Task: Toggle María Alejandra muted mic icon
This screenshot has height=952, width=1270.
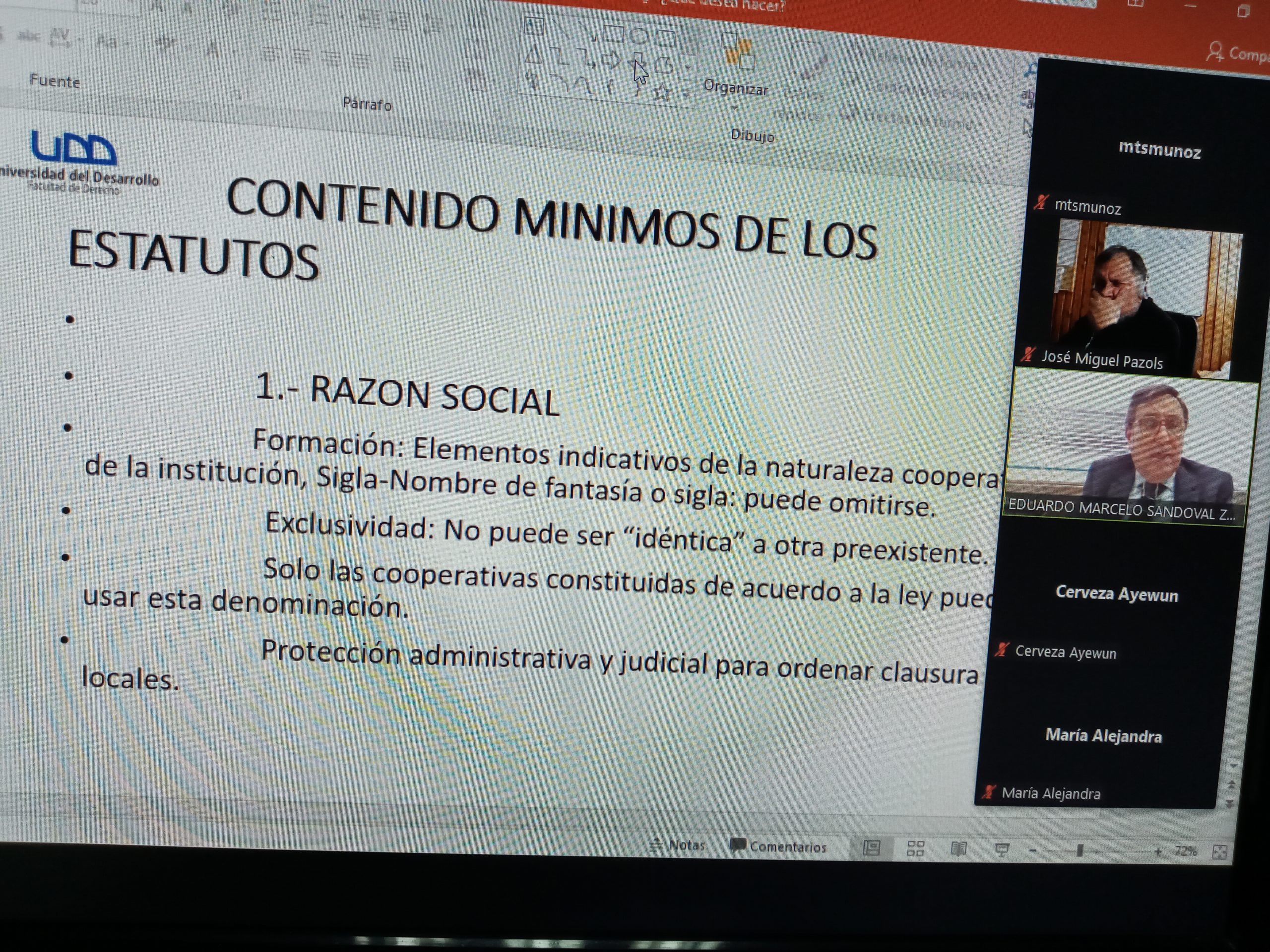Action: tap(988, 791)
